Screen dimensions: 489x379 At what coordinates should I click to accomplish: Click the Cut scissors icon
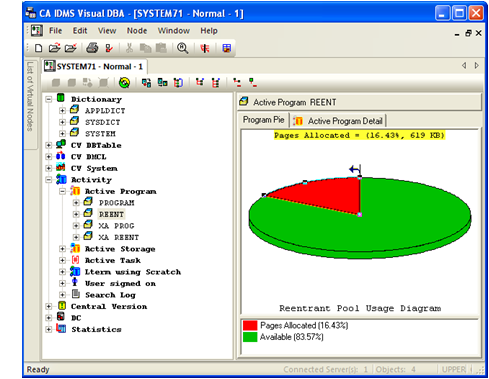coord(129,48)
